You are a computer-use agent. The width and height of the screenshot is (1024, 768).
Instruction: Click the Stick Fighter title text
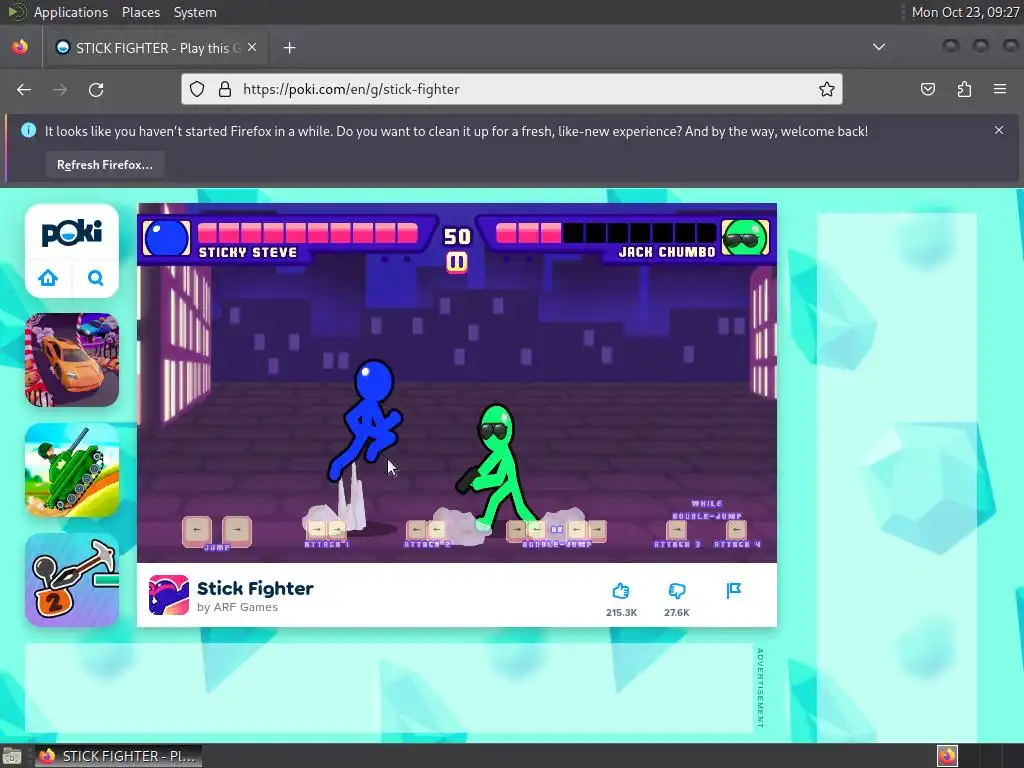coord(255,588)
